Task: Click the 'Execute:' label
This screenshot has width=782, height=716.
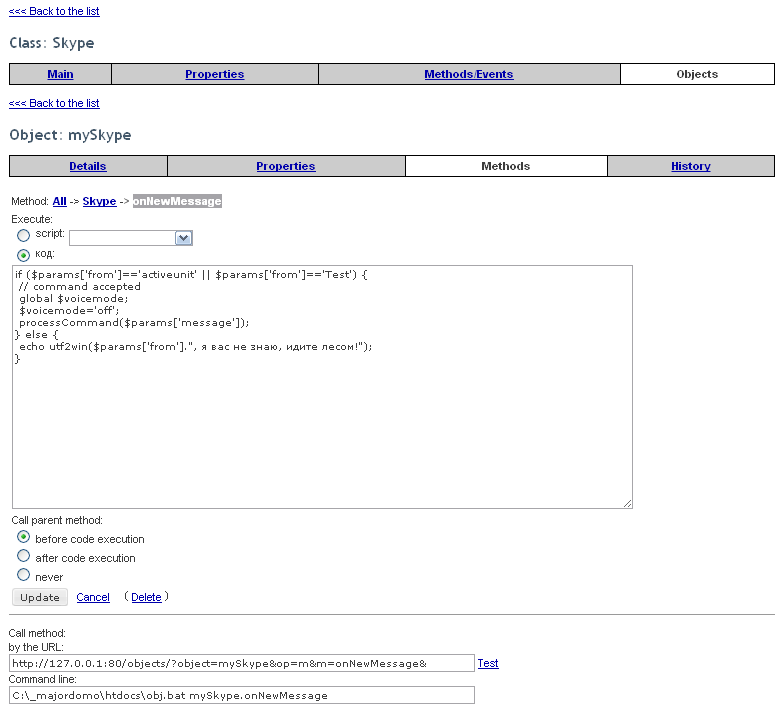Action: (x=32, y=219)
